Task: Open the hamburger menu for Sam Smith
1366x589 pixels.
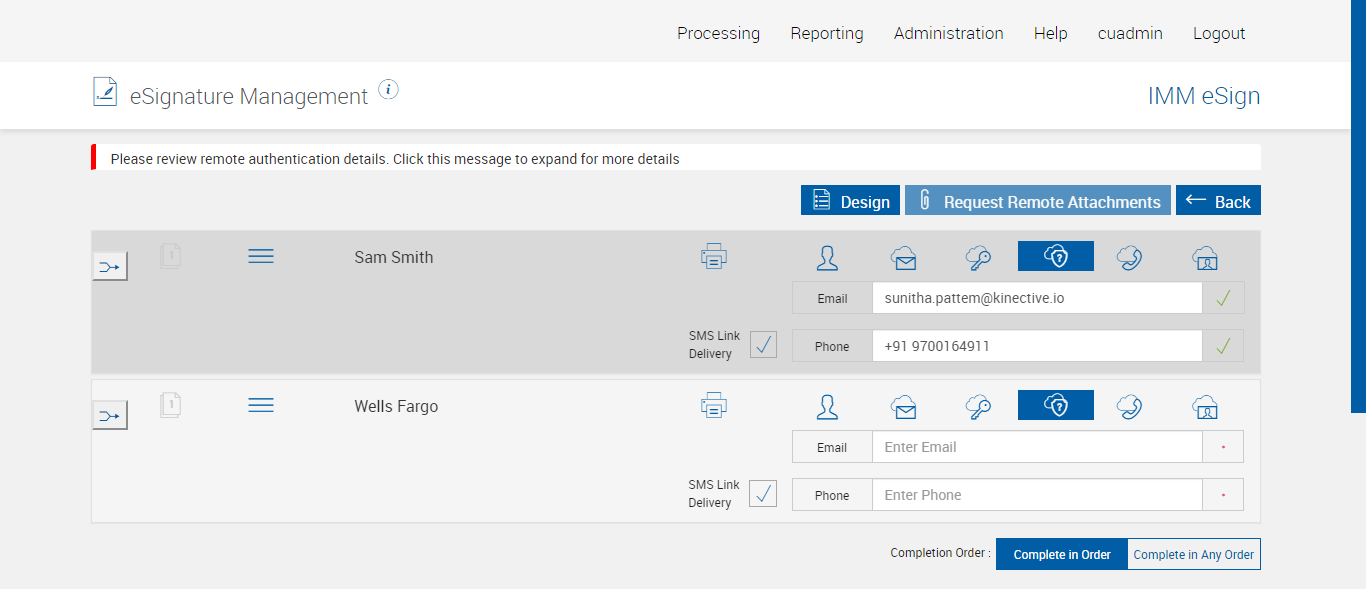Action: point(261,257)
